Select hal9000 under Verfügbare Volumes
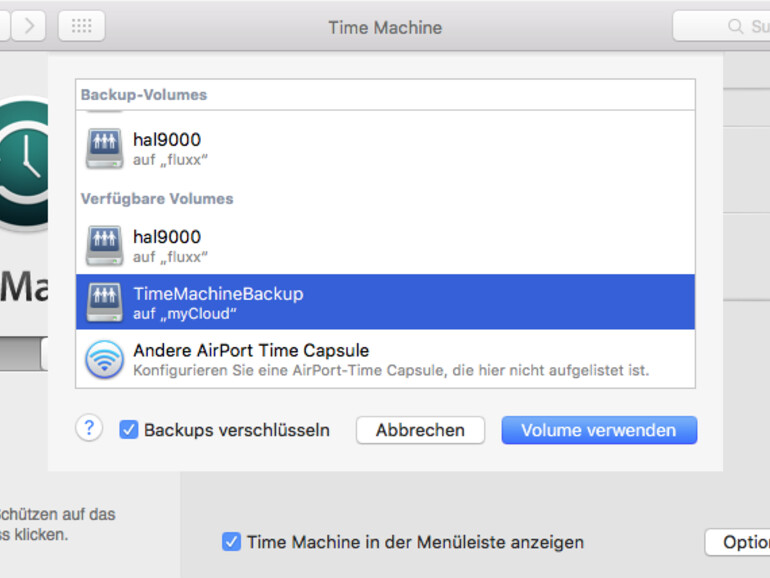Viewport: 770px width, 578px height. coord(385,246)
